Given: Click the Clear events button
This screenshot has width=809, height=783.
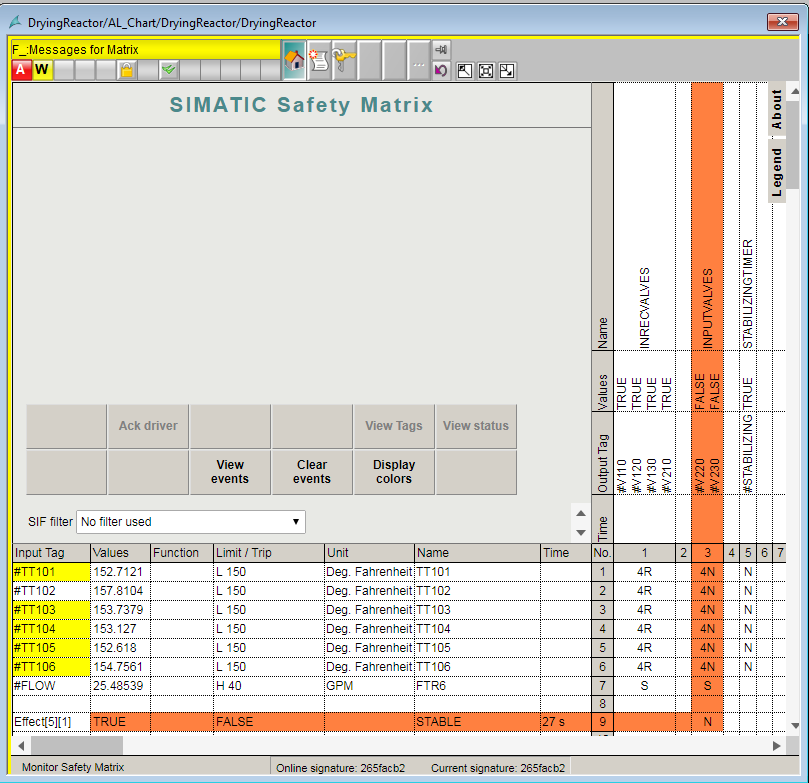Looking at the screenshot, I should coord(312,472).
